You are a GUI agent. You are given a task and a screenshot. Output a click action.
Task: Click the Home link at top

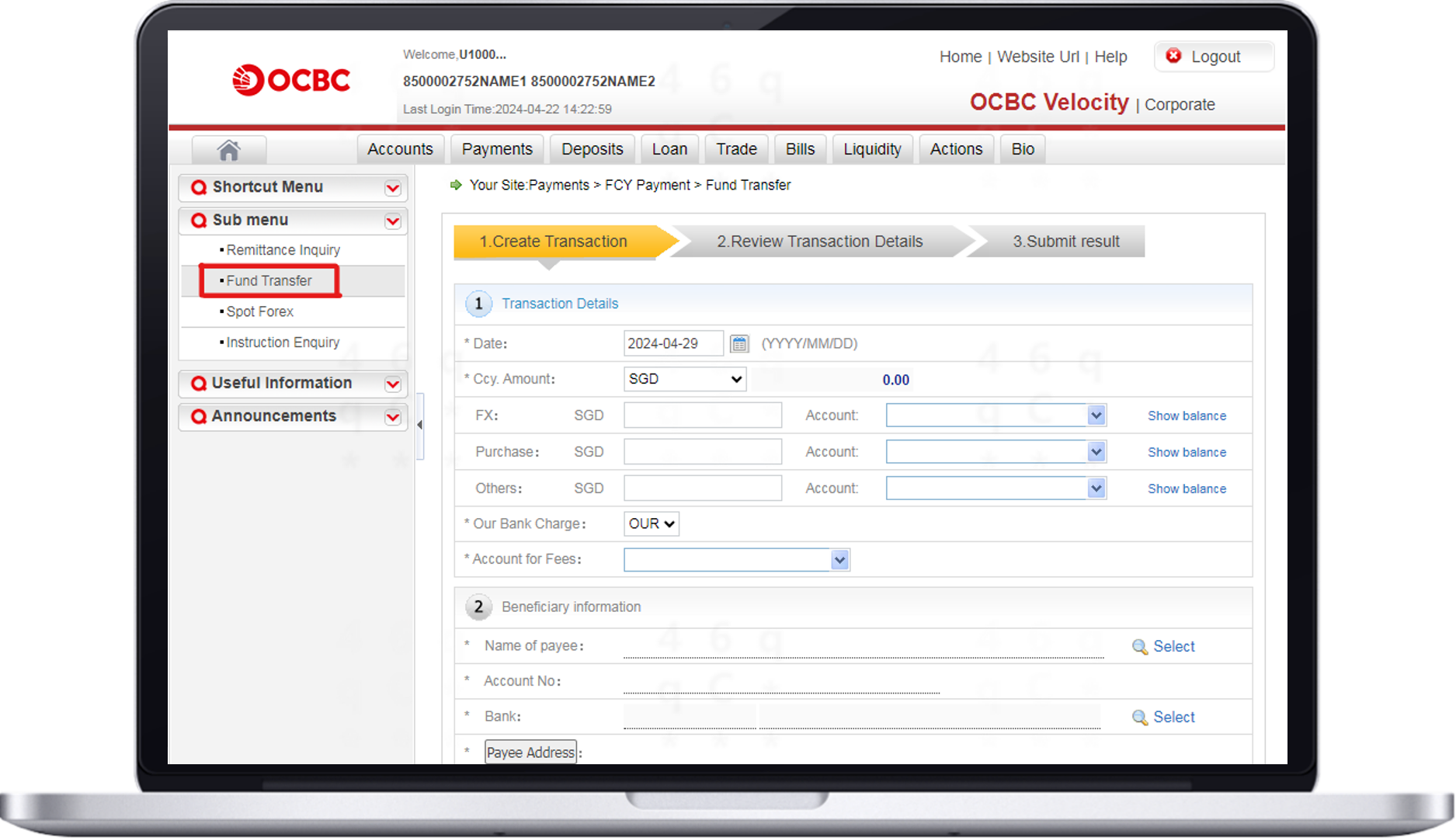coord(961,57)
